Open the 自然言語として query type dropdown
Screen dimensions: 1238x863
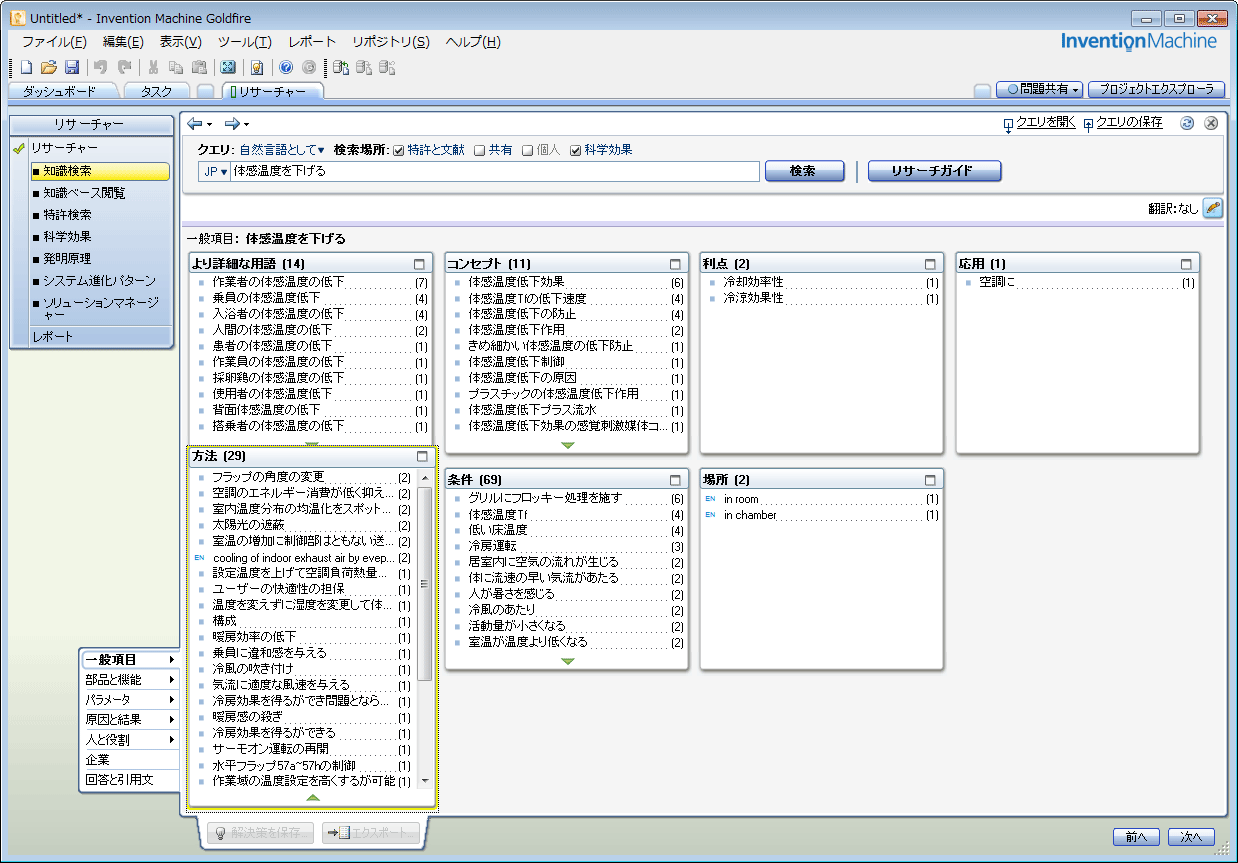(282, 150)
